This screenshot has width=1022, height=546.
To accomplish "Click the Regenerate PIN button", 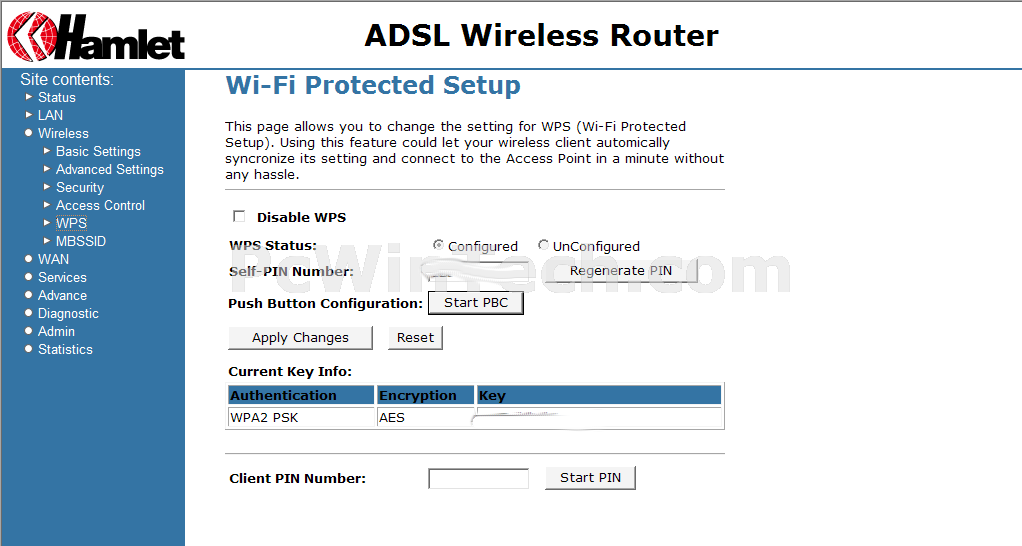I will coord(620,270).
